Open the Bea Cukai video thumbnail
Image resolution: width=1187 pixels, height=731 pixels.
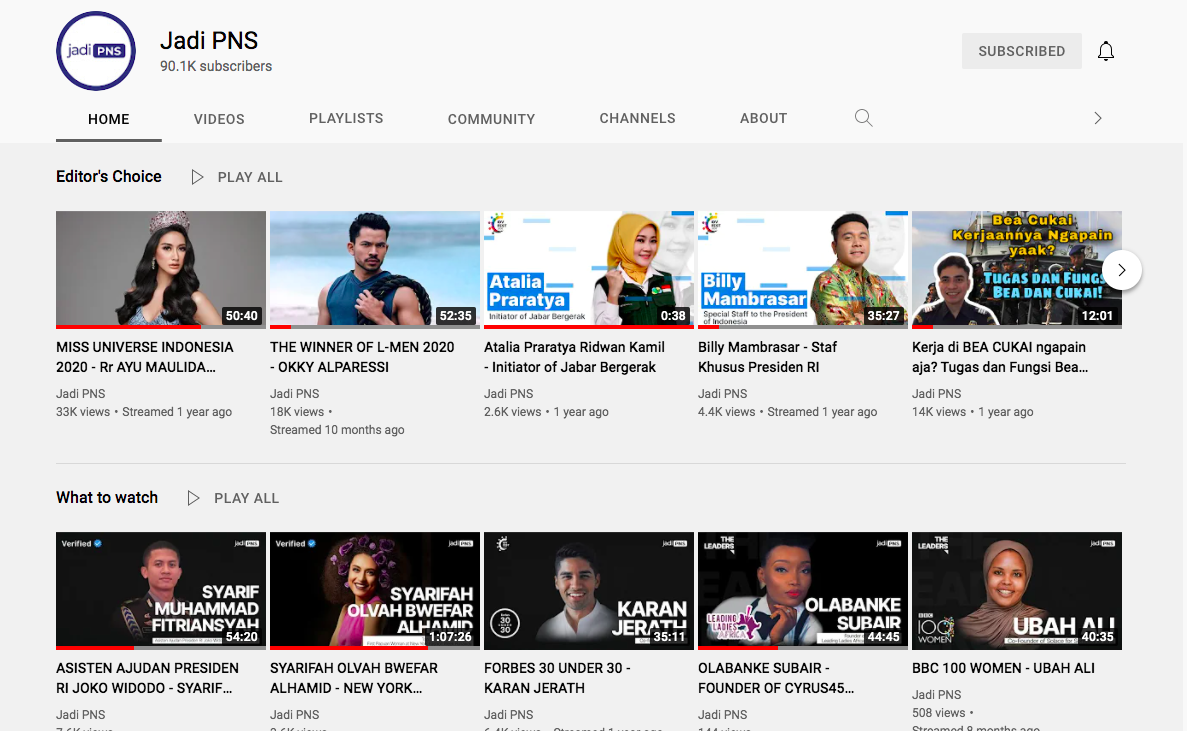pos(1017,269)
